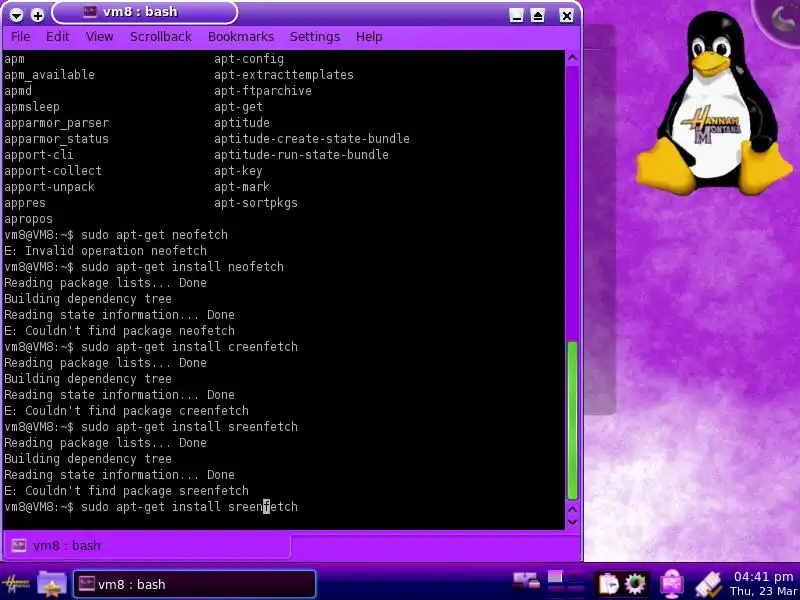Click 'E: Couldn't find package creenfetch' line
The width and height of the screenshot is (800, 600).
(x=127, y=411)
